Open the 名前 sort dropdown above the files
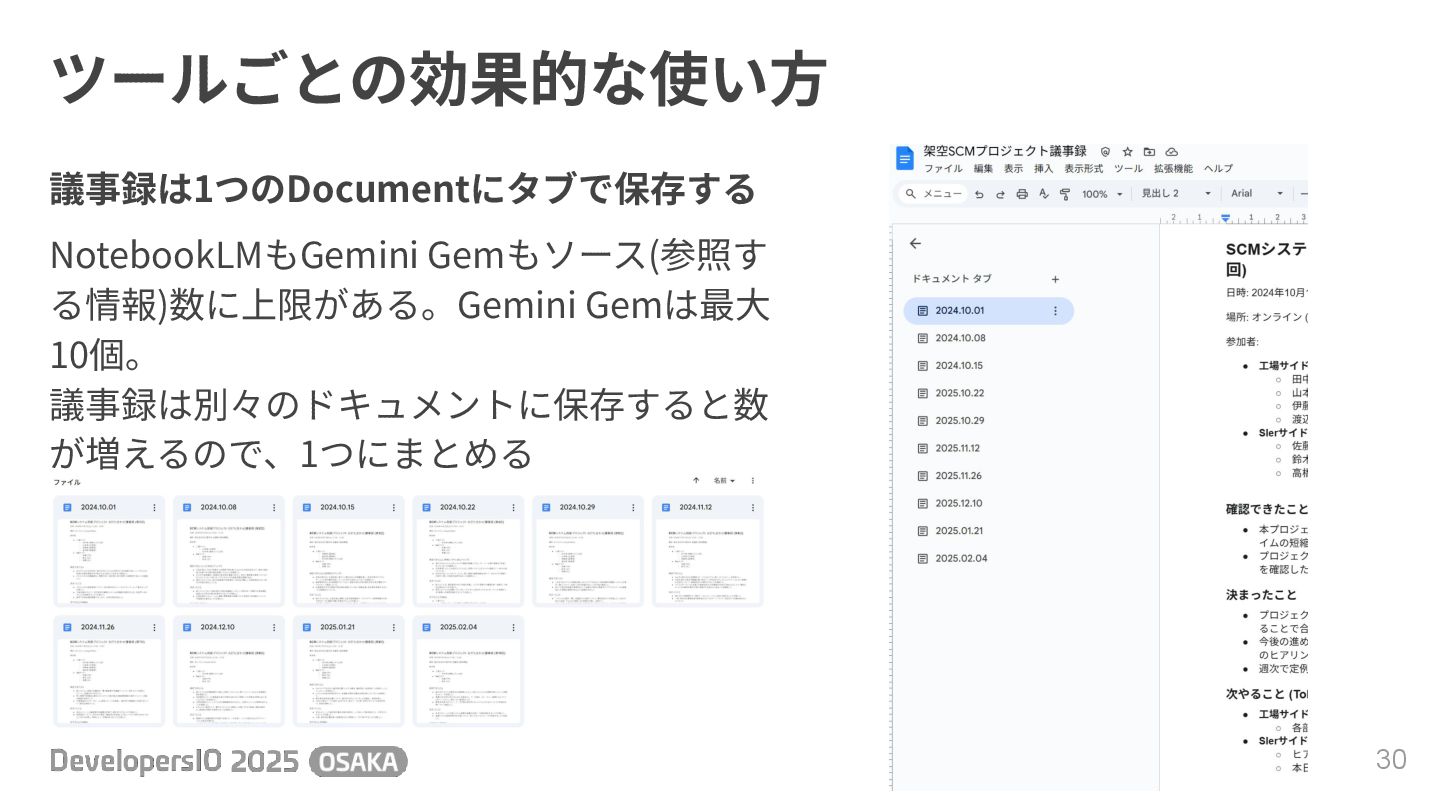Screen dimensions: 1440x810 [724, 481]
